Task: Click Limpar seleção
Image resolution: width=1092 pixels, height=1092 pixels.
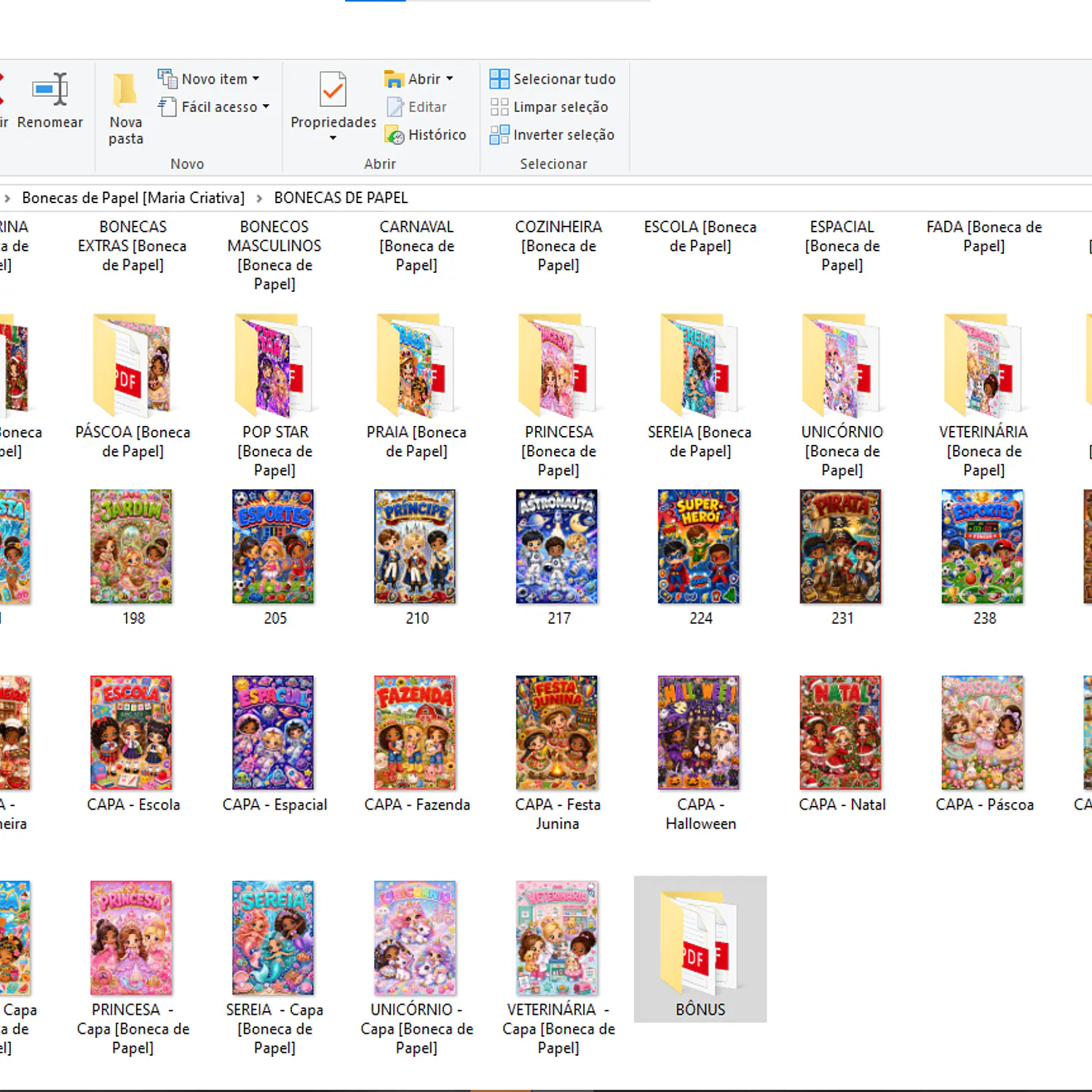Action: 549,107
